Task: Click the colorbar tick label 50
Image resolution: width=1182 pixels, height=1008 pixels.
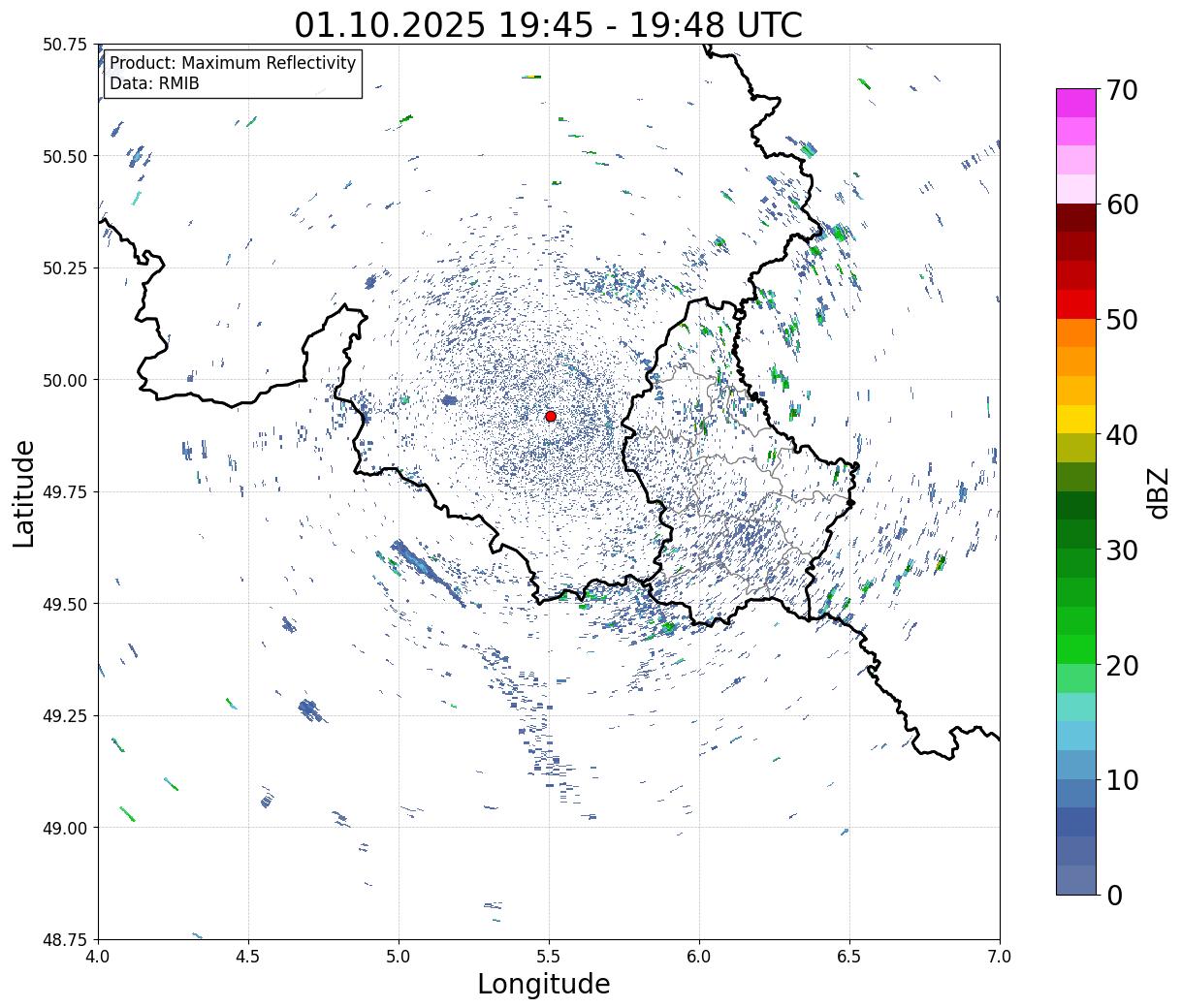Action: (x=1121, y=320)
